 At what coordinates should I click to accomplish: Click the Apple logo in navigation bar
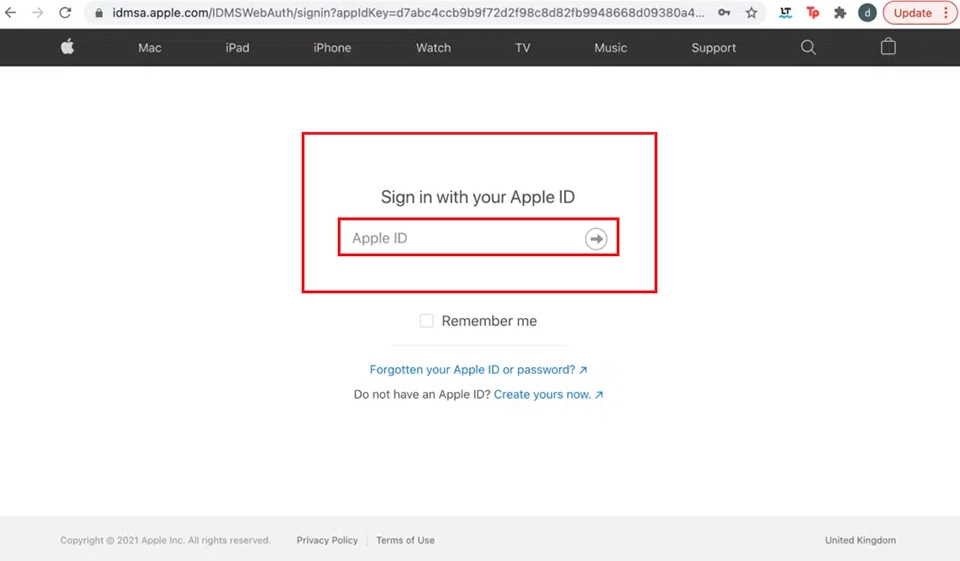coord(67,47)
